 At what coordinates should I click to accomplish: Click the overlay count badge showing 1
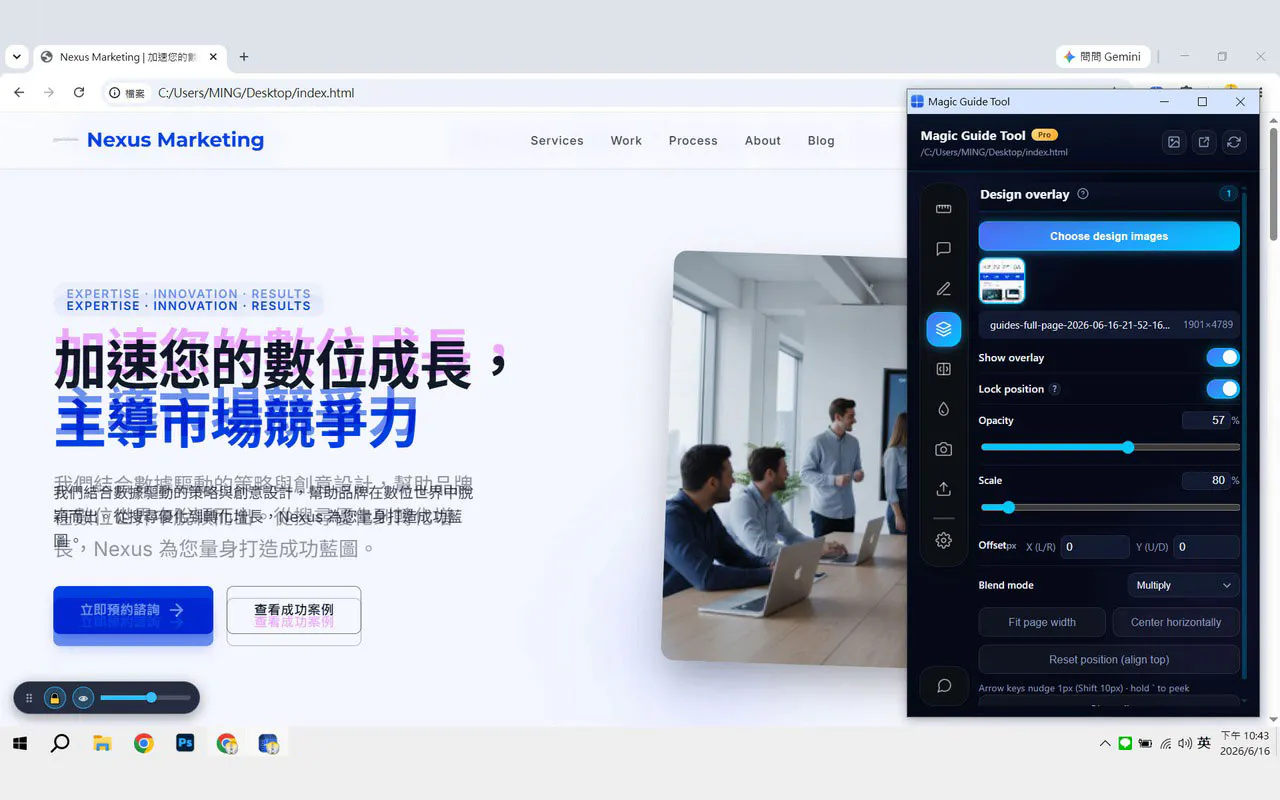tap(1228, 193)
